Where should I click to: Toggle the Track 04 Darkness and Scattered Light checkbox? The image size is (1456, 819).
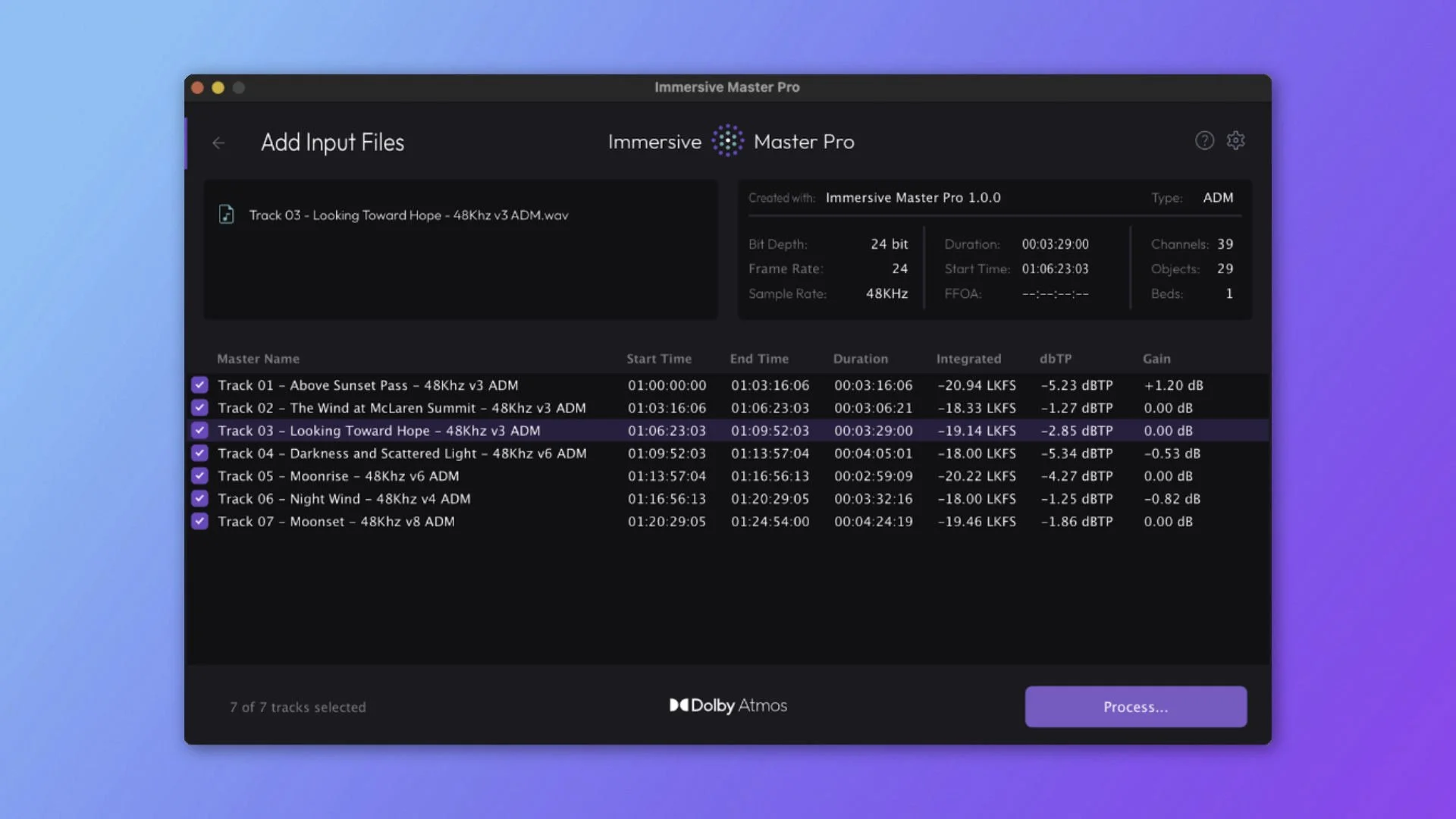[x=199, y=453]
